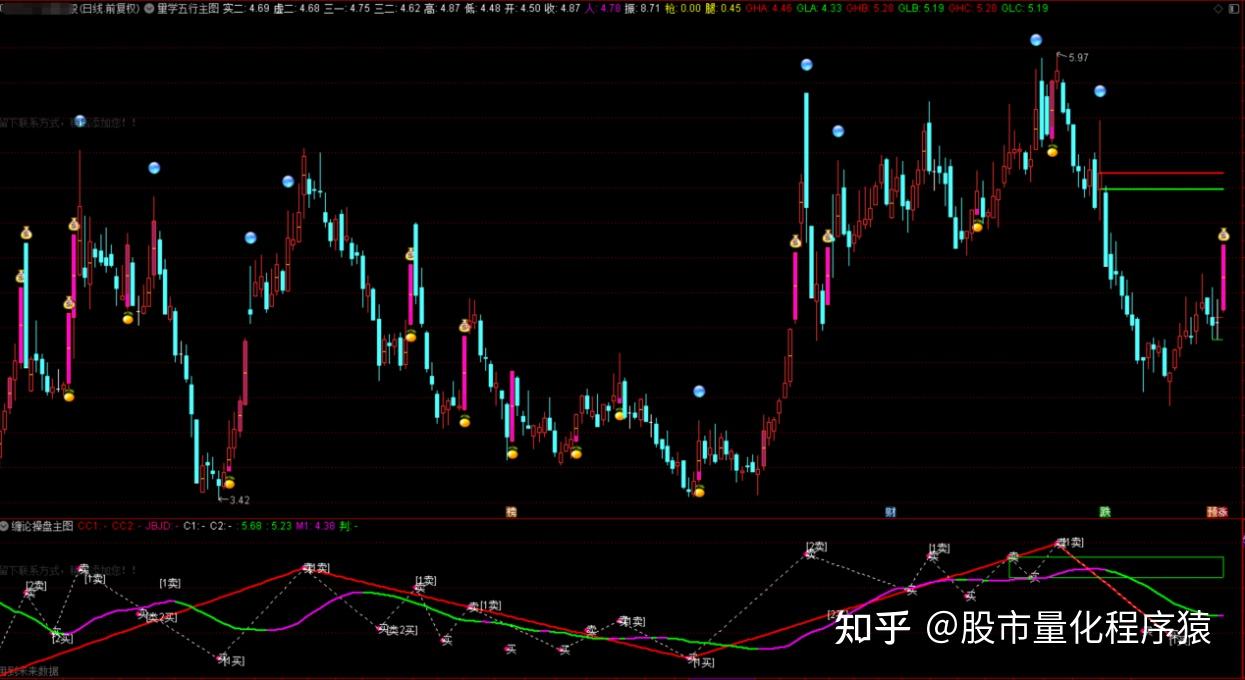
Task: Click the 收: 4.87 value
Action: (561, 8)
